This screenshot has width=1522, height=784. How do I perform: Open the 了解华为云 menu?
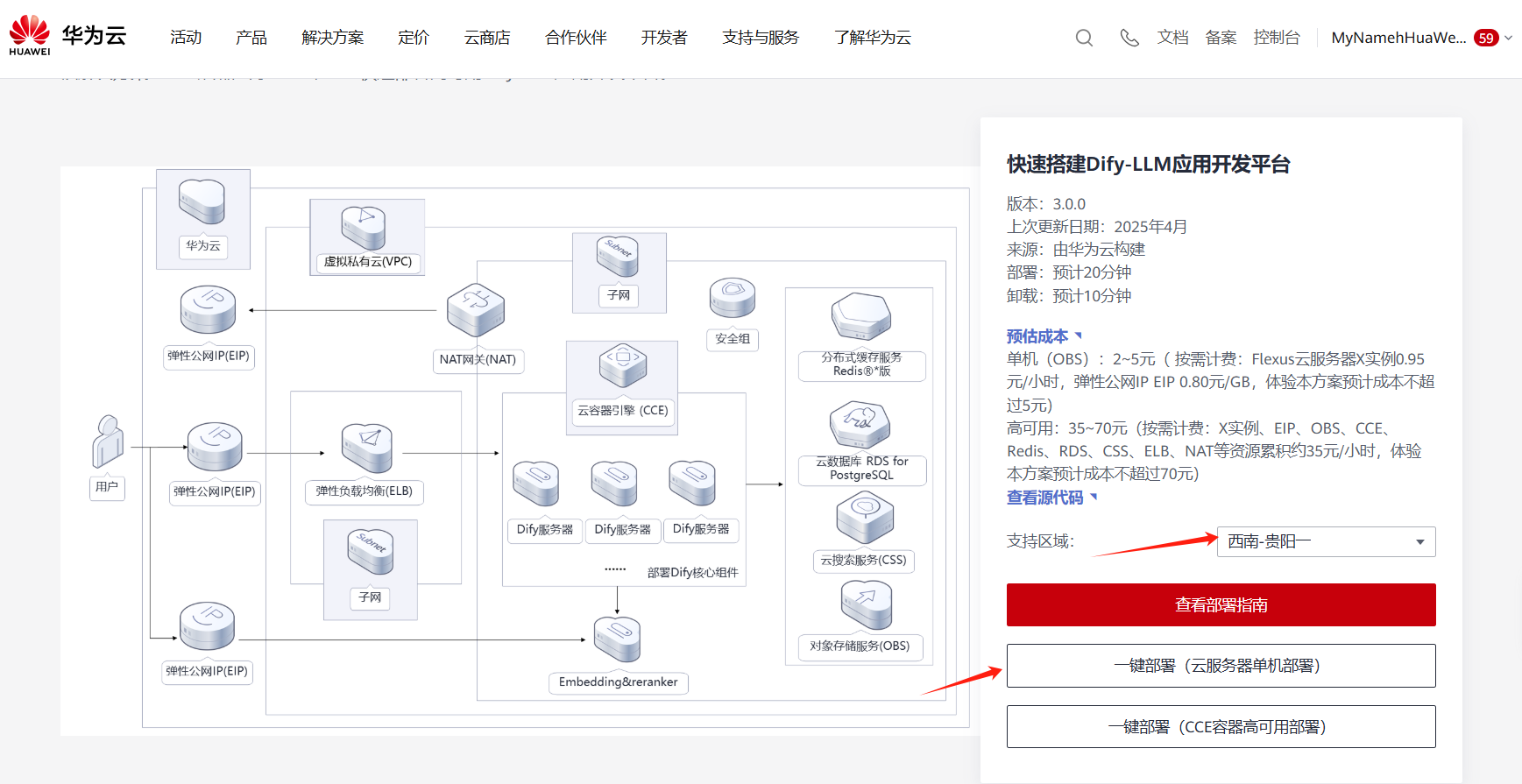(x=873, y=38)
